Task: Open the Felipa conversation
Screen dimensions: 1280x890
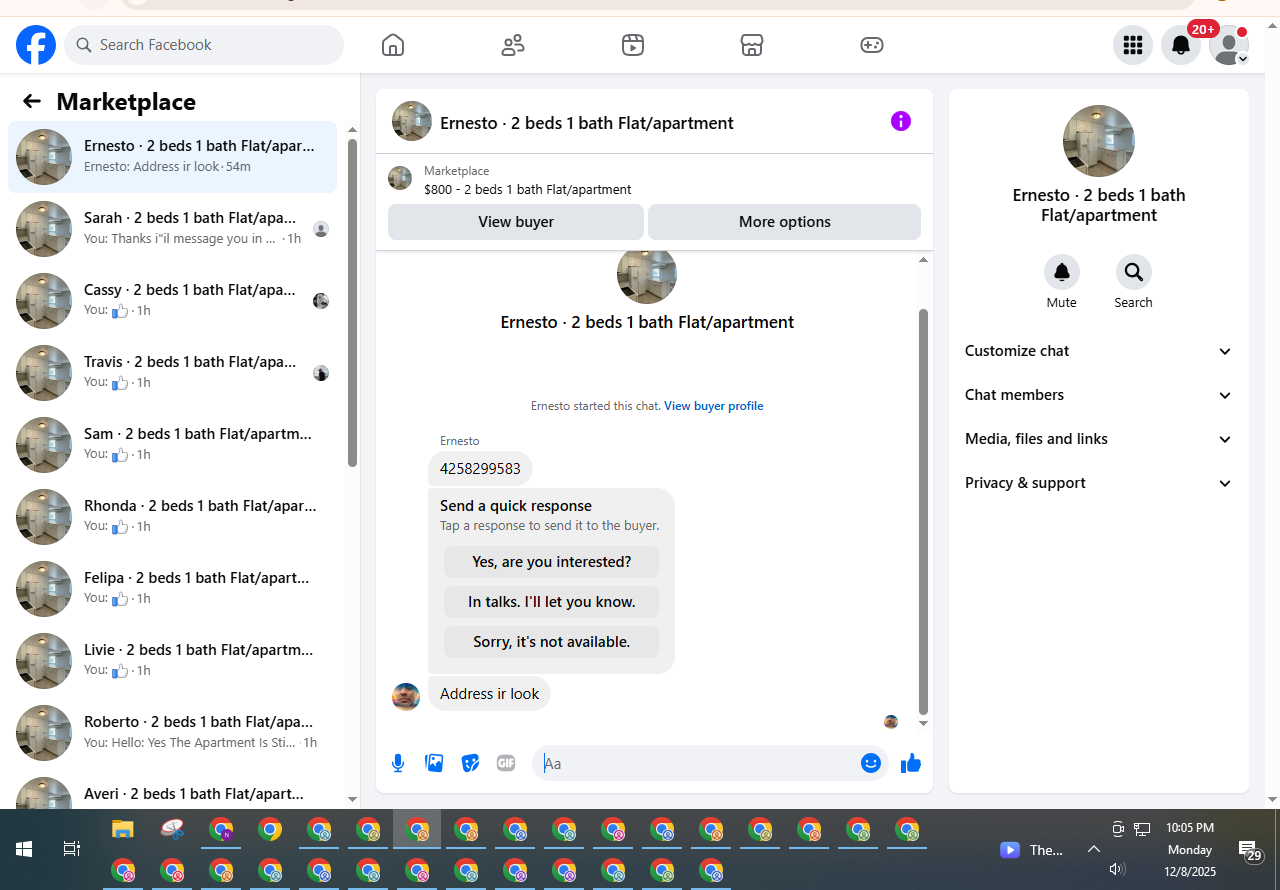Action: (x=172, y=589)
